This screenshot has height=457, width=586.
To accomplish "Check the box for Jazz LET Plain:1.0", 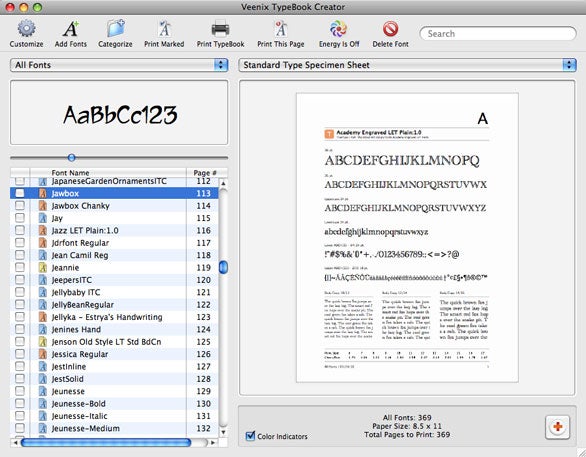I will [x=19, y=230].
